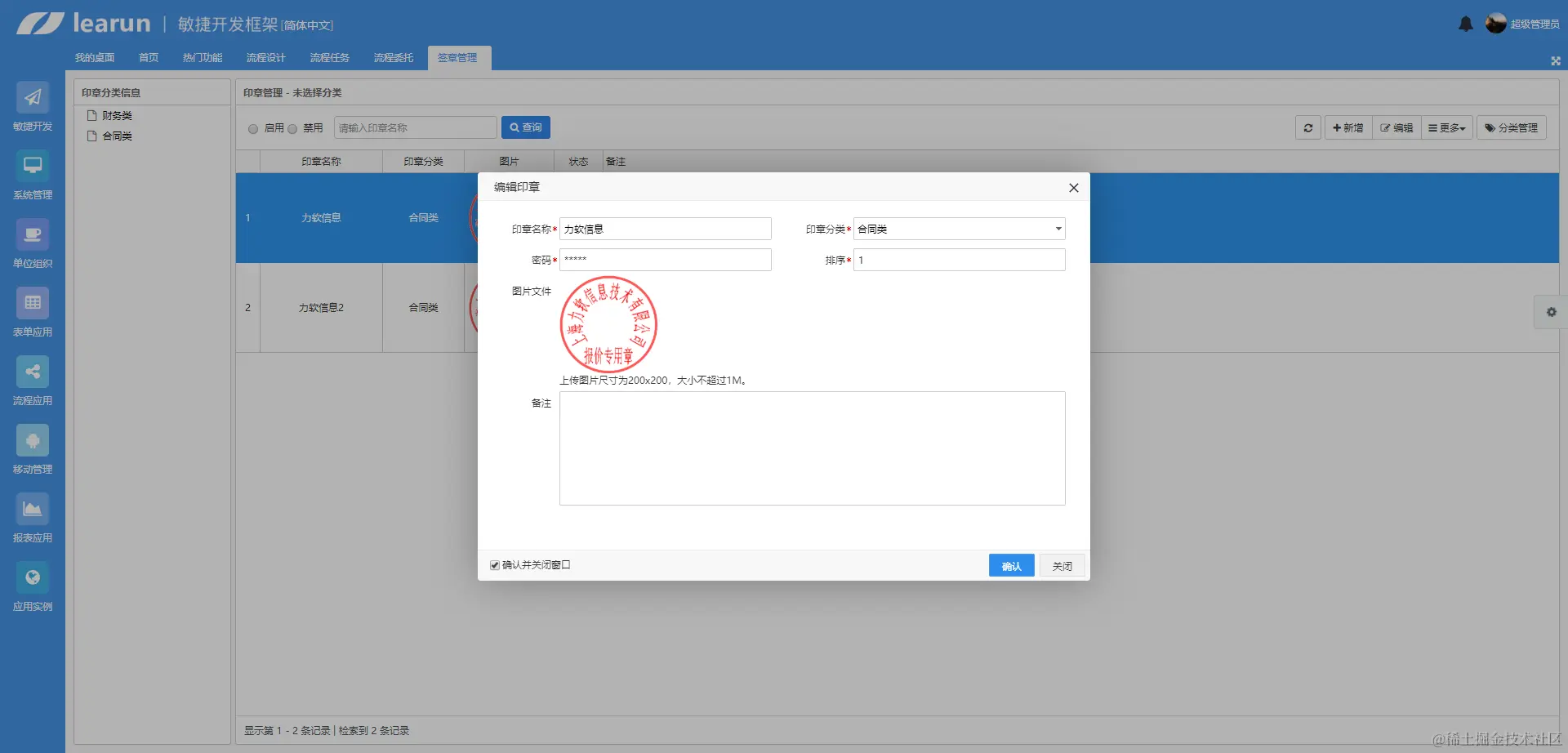
Task: Open the 系统管理 monitor icon
Action: tap(33, 166)
